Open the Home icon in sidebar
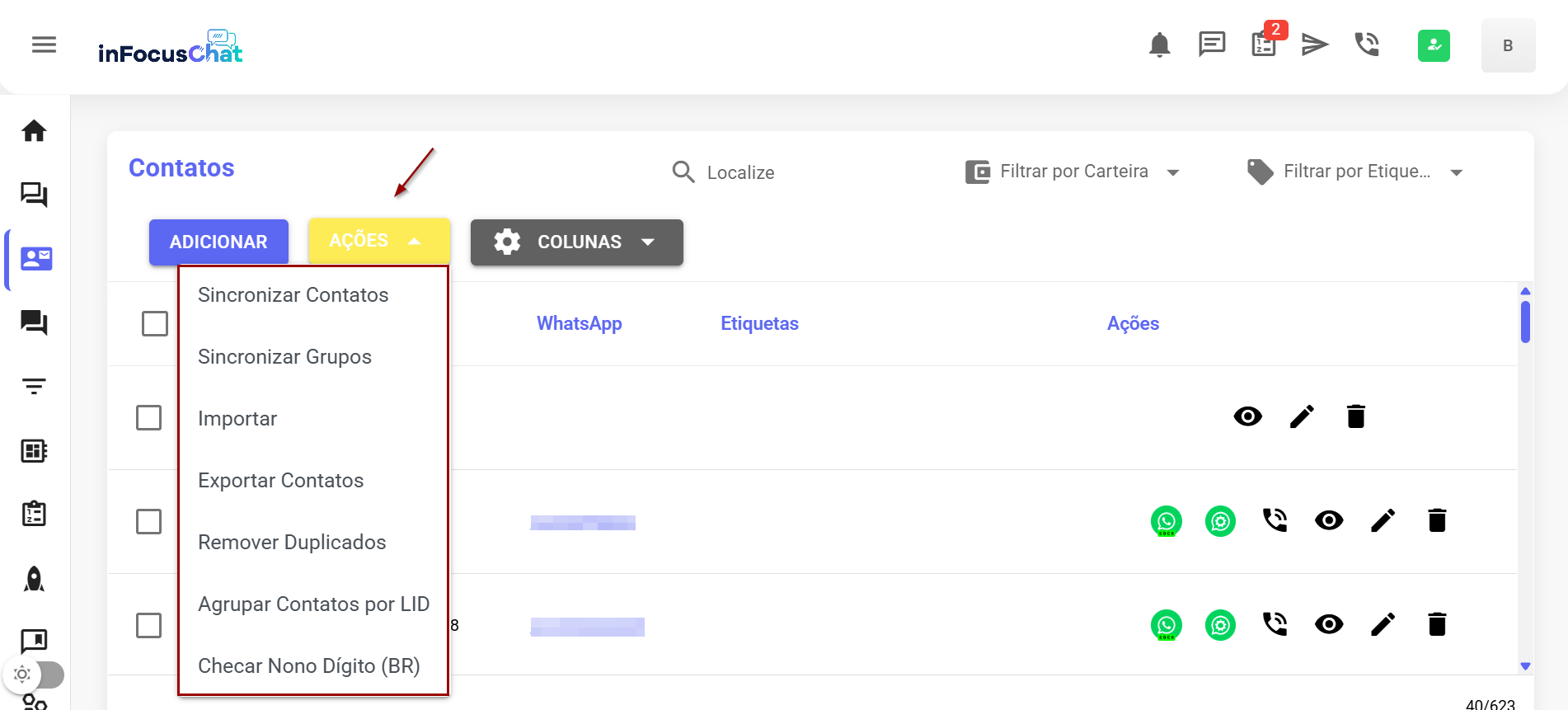Screen dimensions: 1568x710 34,131
